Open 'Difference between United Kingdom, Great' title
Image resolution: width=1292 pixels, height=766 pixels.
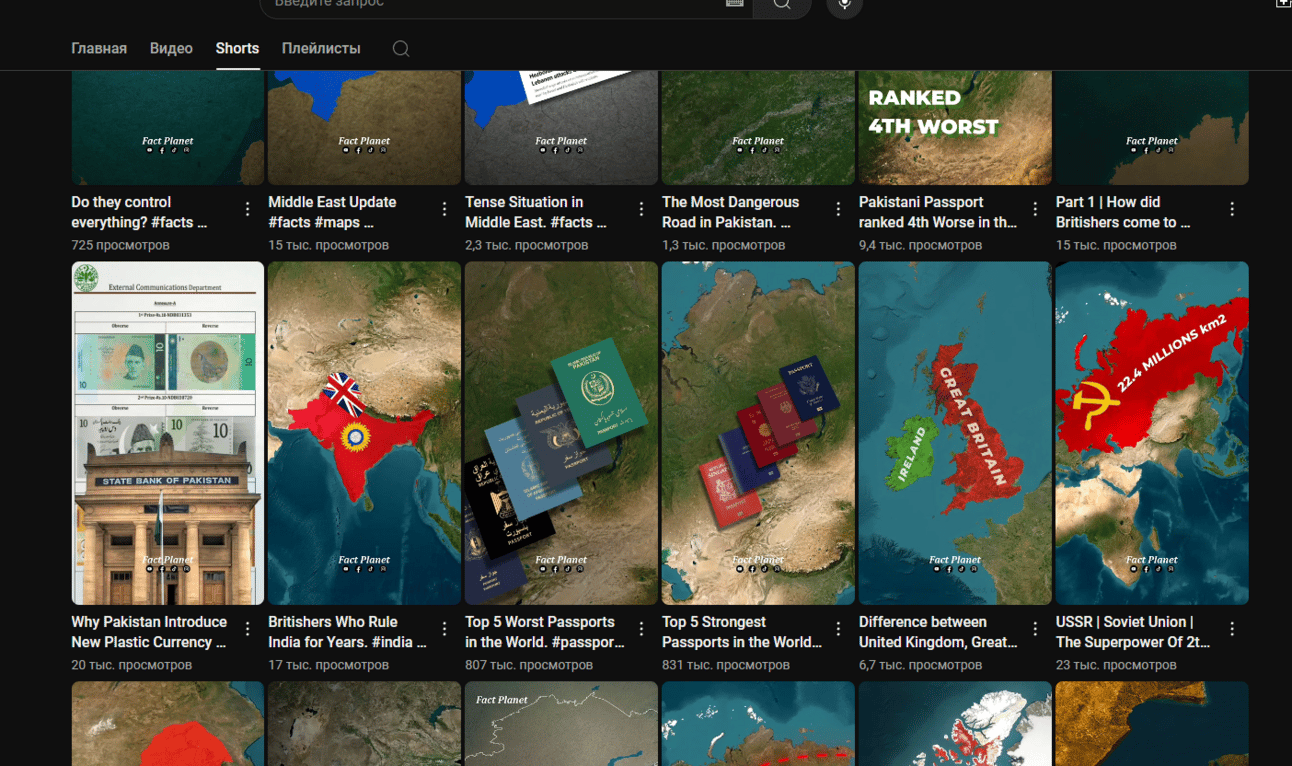pos(938,632)
